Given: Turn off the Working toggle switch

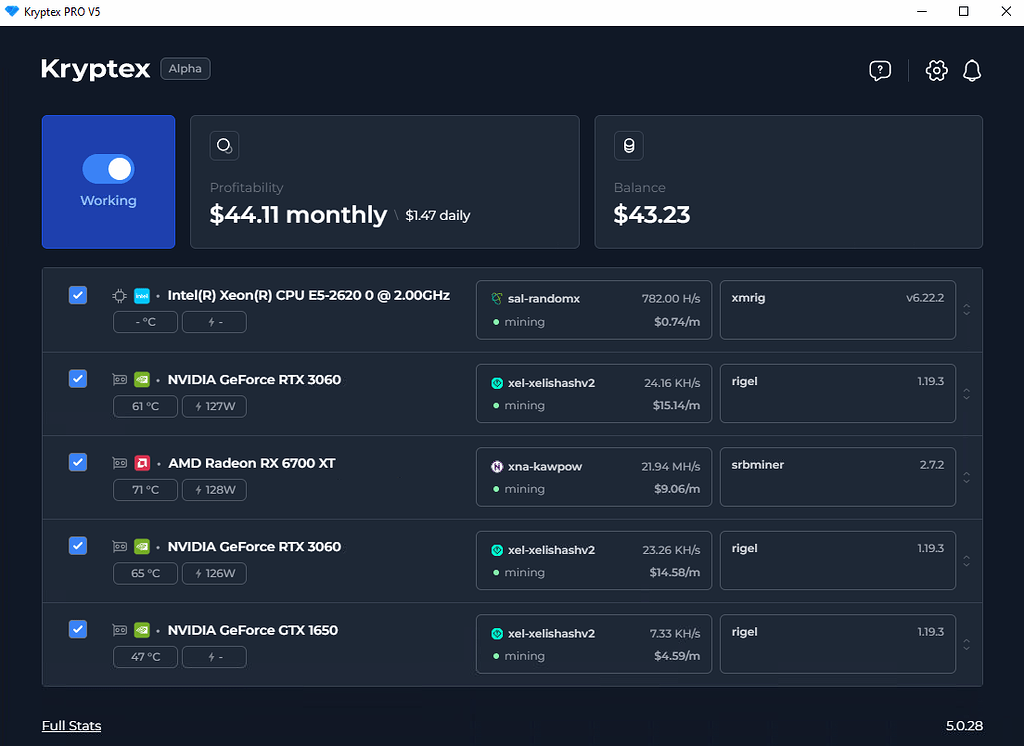Looking at the screenshot, I should (108, 169).
